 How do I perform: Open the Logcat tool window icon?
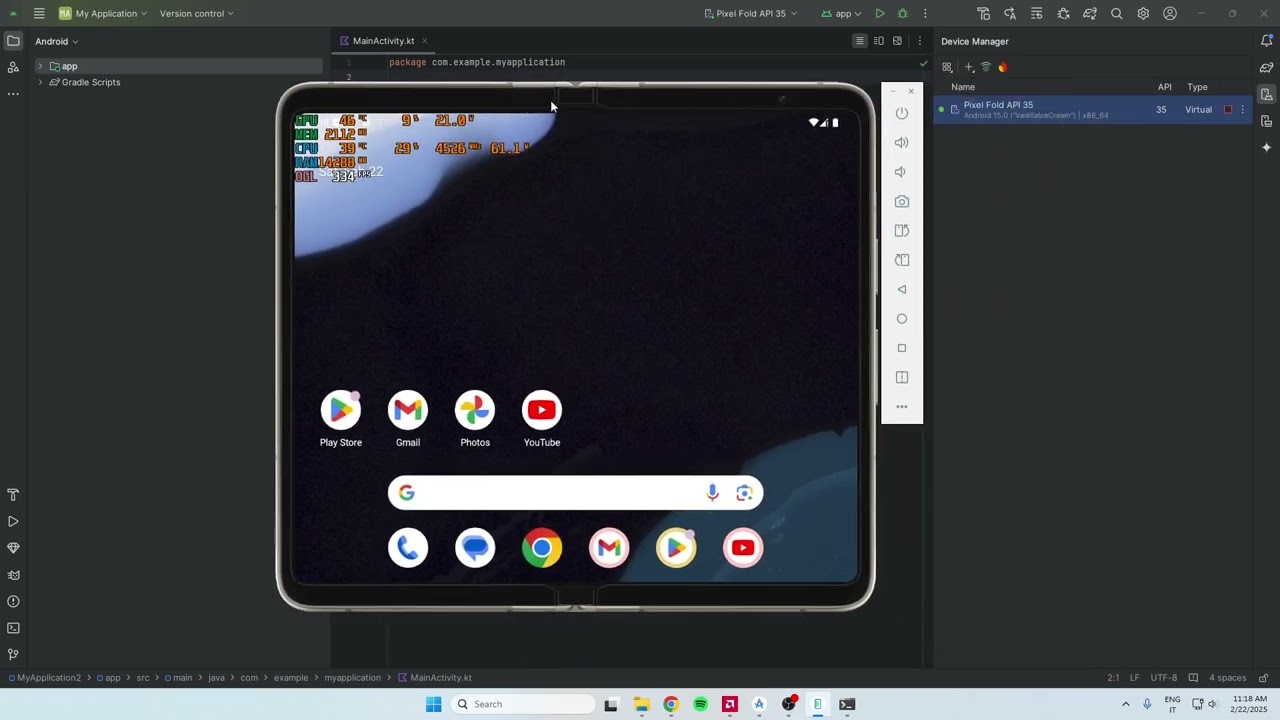pos(13,575)
